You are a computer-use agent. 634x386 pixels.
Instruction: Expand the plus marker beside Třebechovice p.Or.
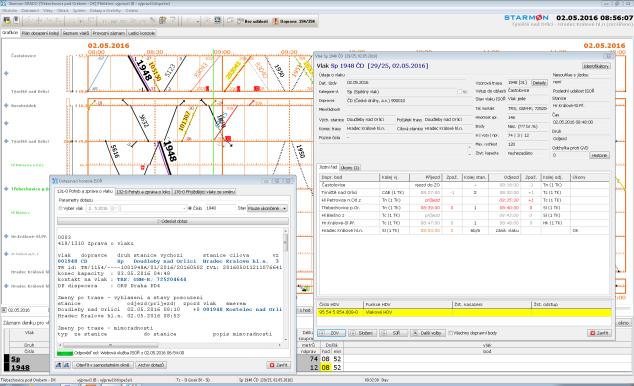point(6,189)
